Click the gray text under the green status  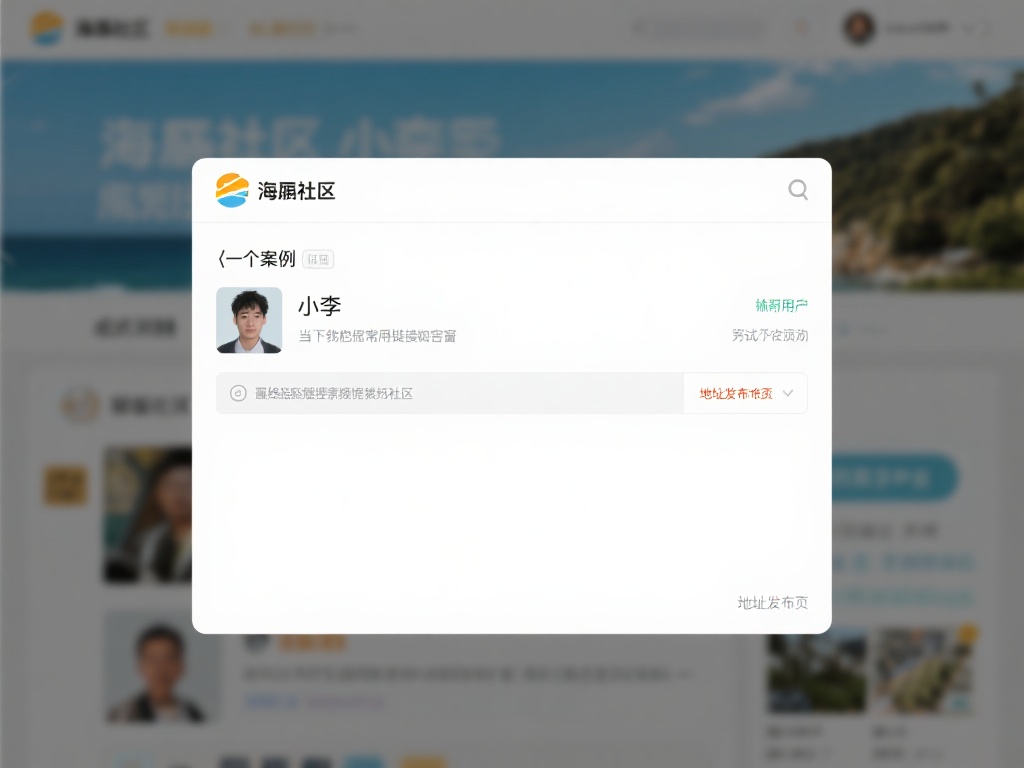[770, 335]
